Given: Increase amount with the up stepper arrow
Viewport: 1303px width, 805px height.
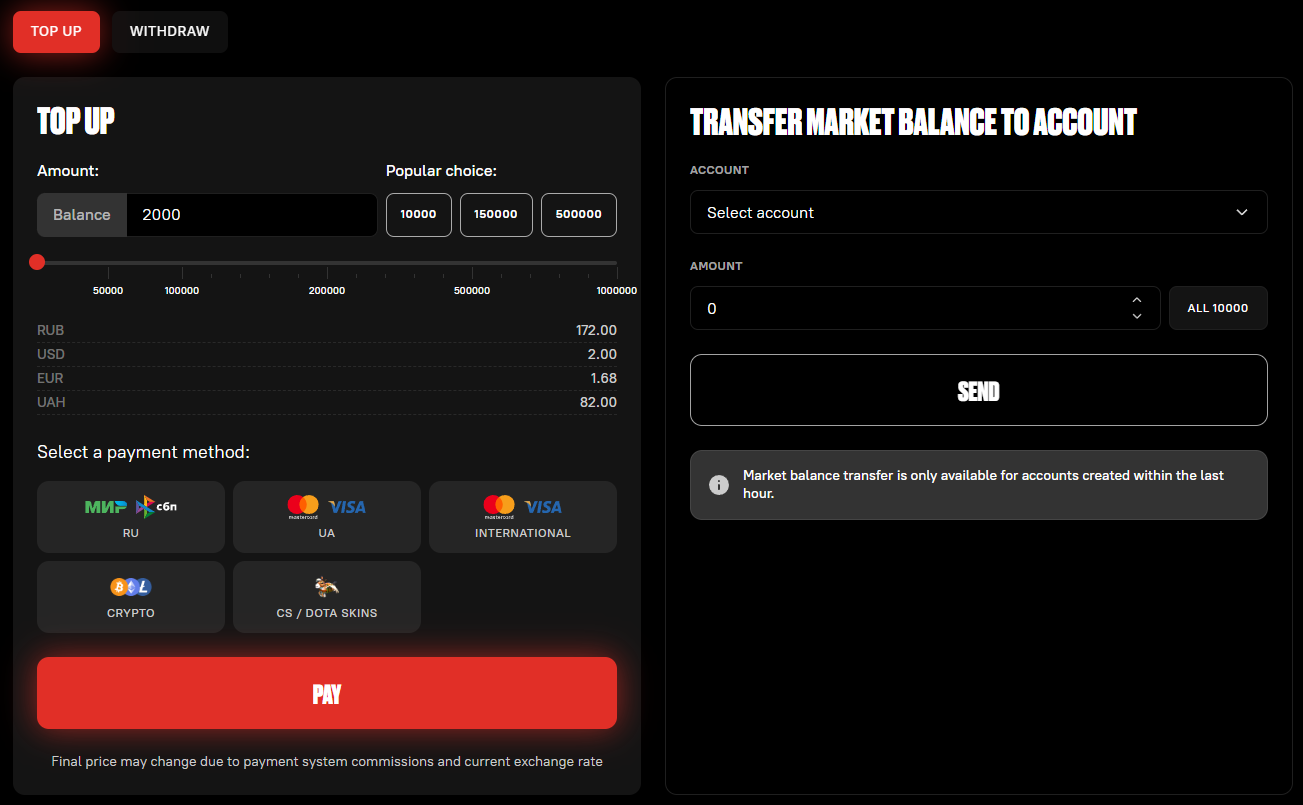Looking at the screenshot, I should tap(1136, 300).
